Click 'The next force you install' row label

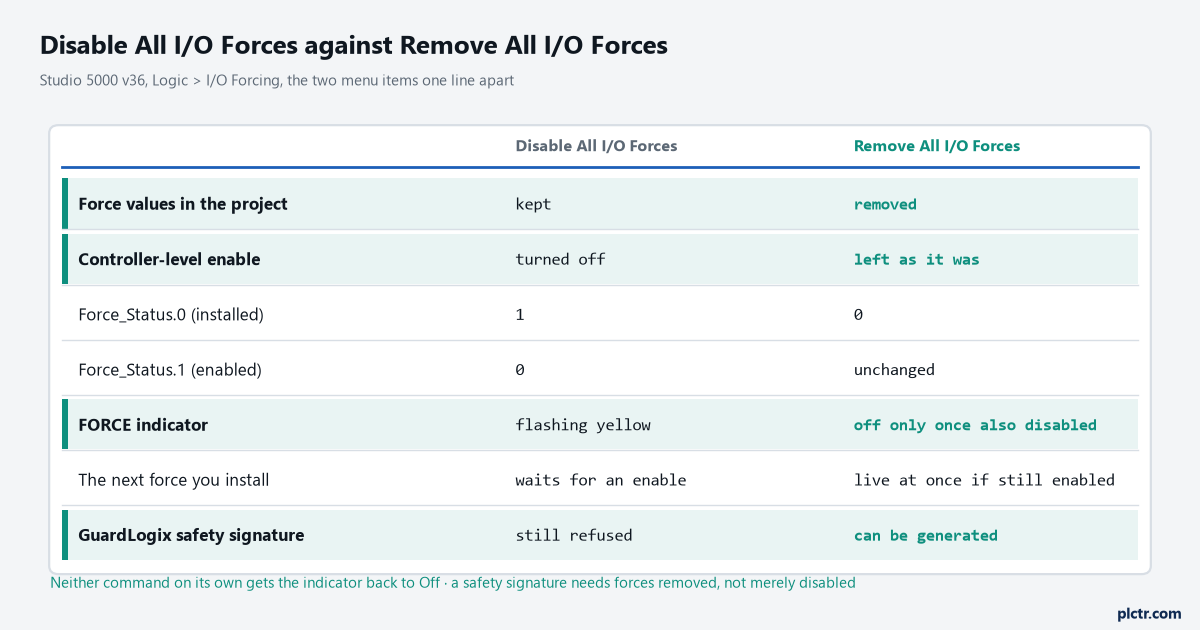click(x=174, y=480)
